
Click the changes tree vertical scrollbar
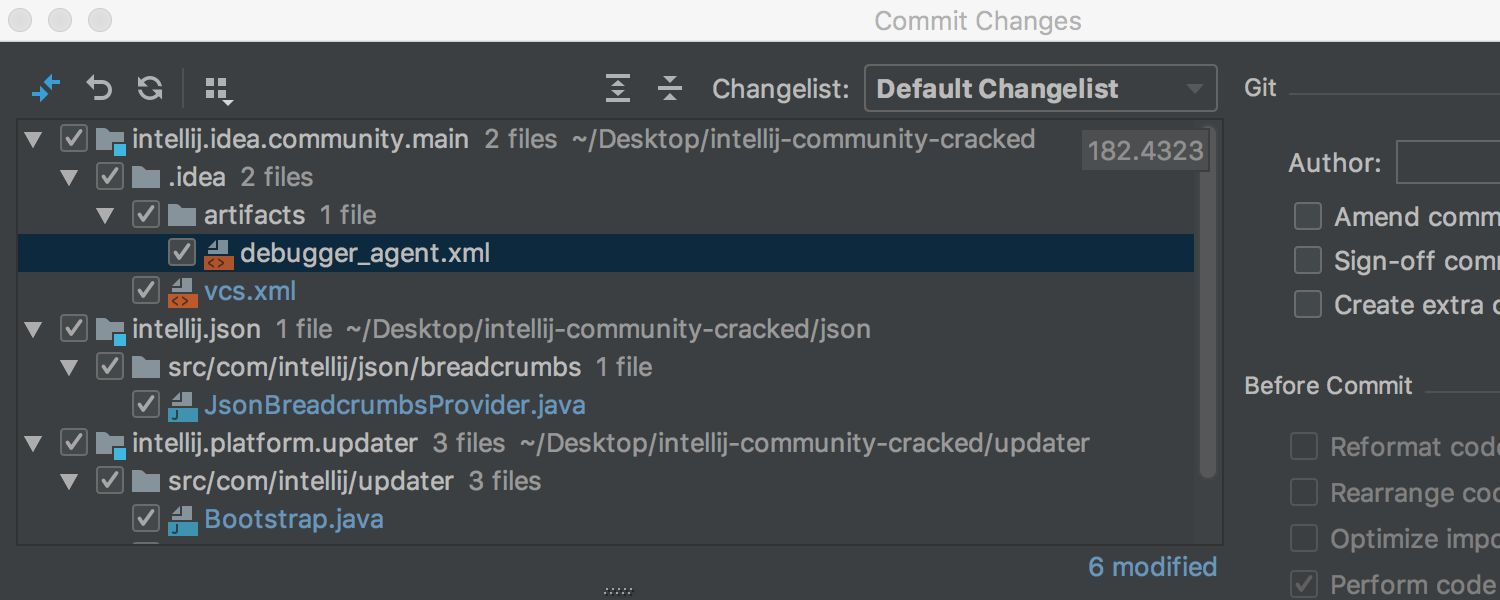coord(1207,303)
